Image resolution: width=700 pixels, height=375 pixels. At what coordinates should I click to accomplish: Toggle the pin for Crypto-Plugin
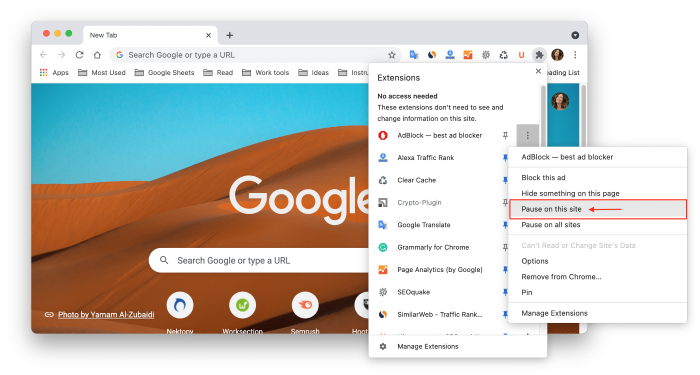[505, 203]
